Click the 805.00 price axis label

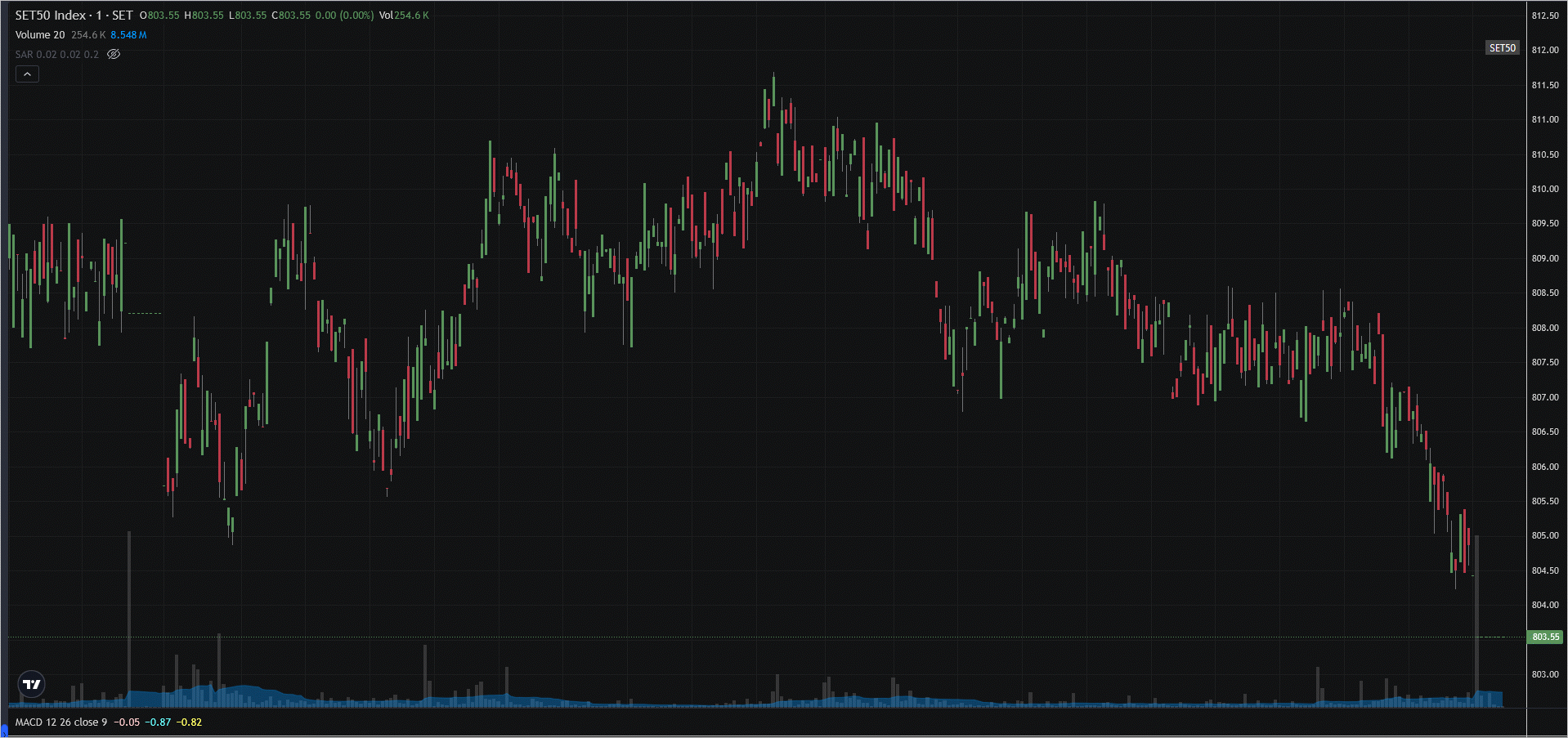[x=1544, y=535]
